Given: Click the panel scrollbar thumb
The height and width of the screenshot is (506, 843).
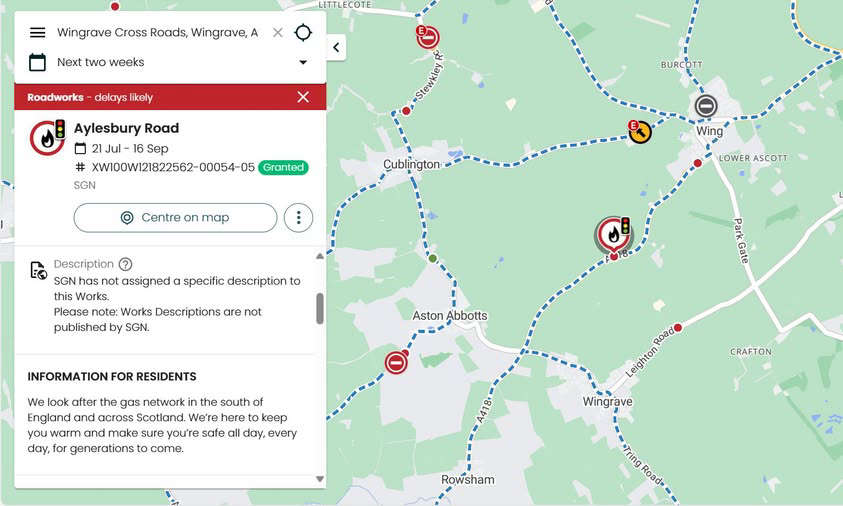Looking at the screenshot, I should click(320, 309).
